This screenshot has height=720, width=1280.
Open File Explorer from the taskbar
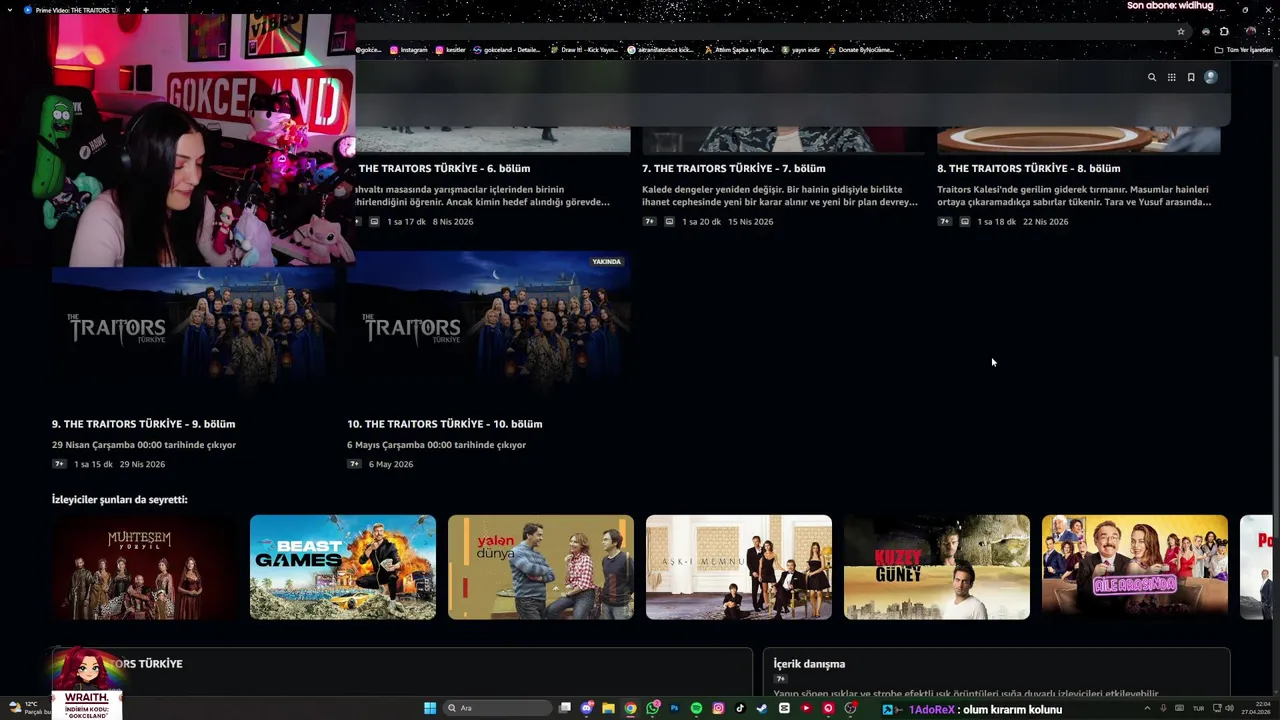pyautogui.click(x=608, y=708)
